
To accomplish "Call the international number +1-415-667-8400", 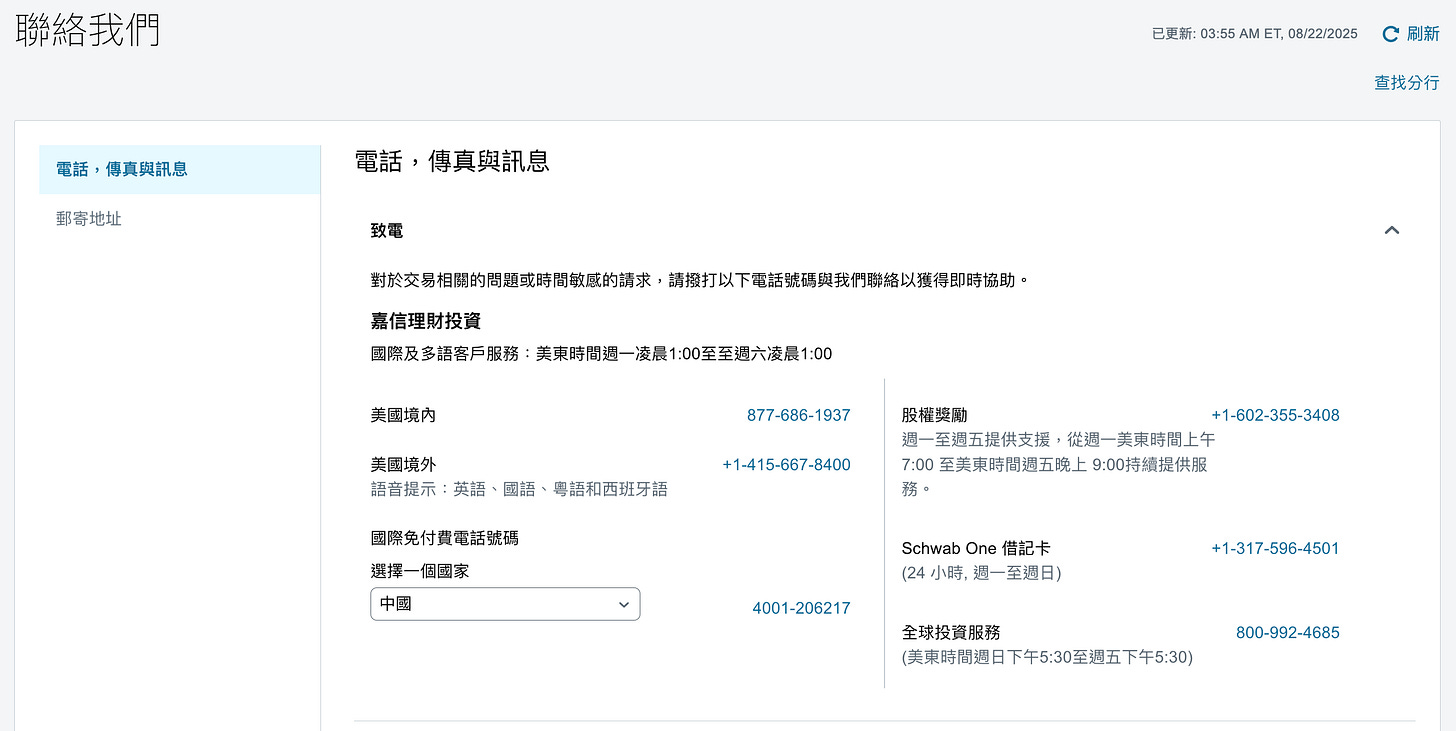I will tap(786, 464).
